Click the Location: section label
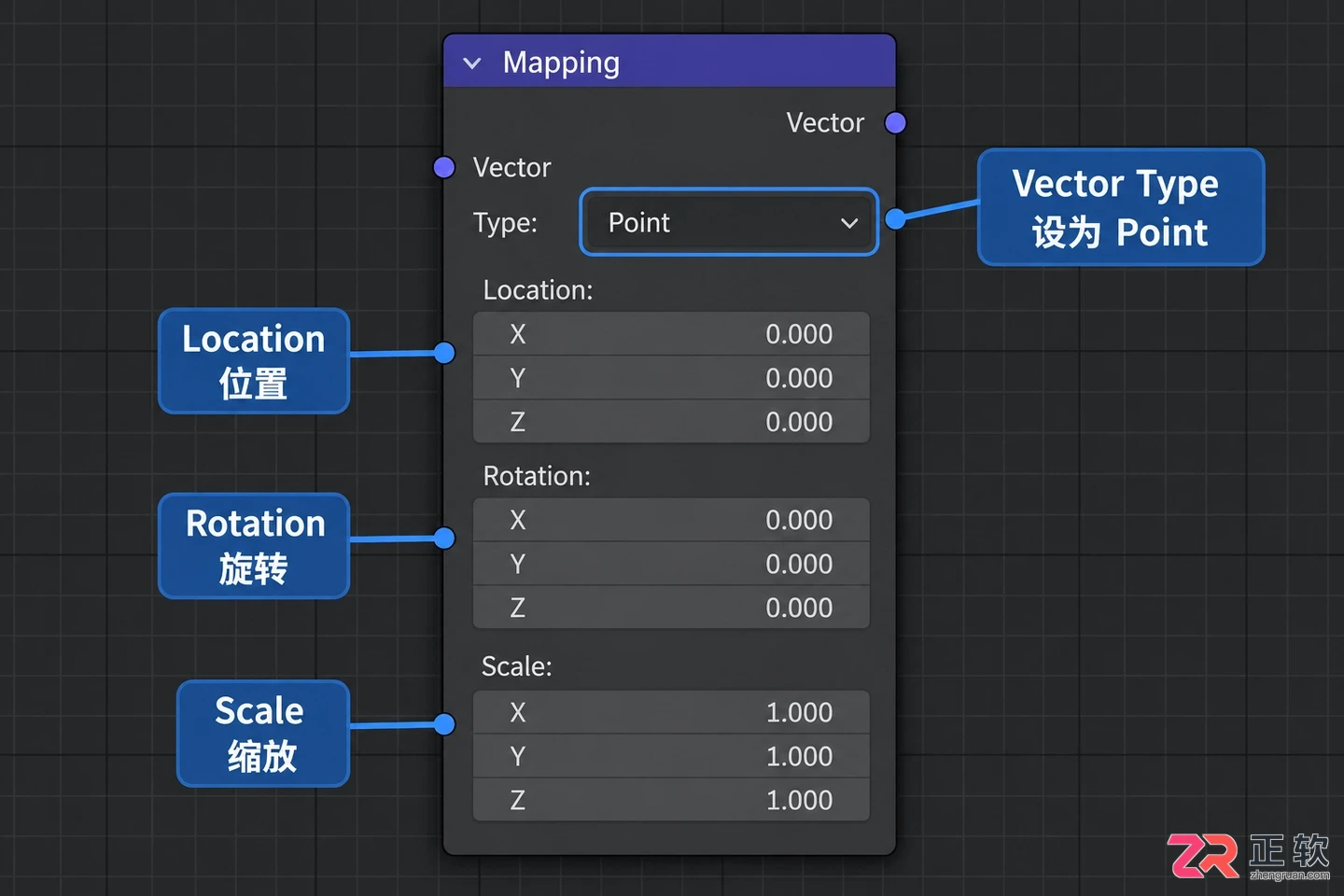The width and height of the screenshot is (1344, 896). click(x=538, y=290)
